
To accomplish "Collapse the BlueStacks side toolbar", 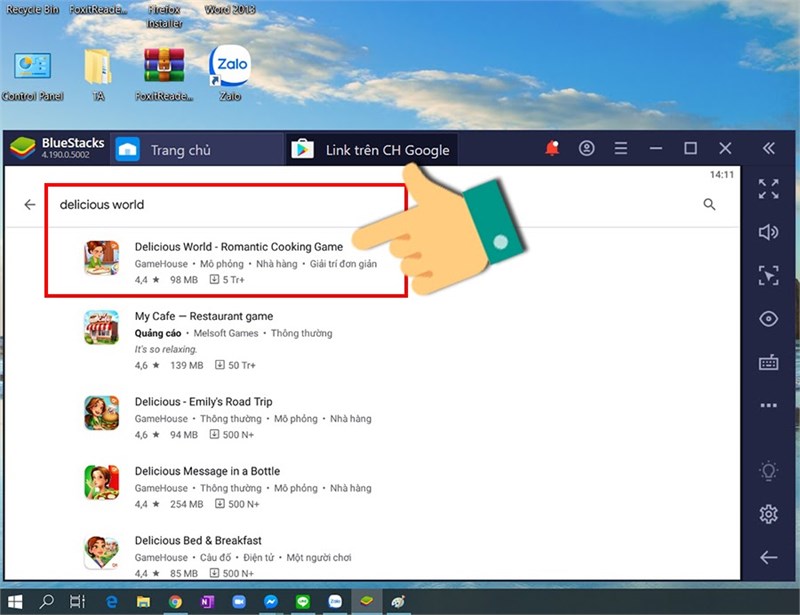I will coord(768,149).
